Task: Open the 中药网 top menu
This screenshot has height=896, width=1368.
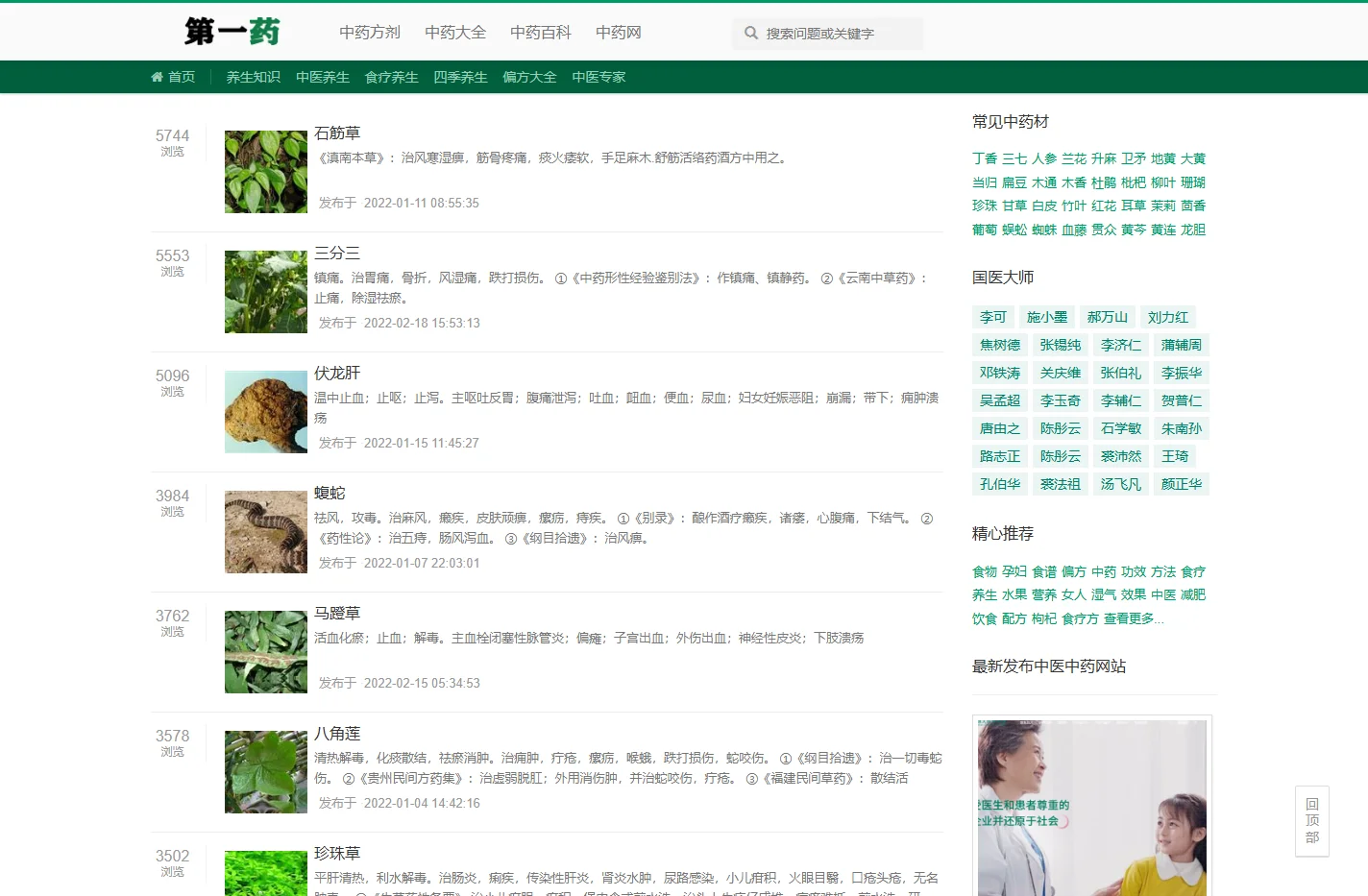Action: click(619, 33)
